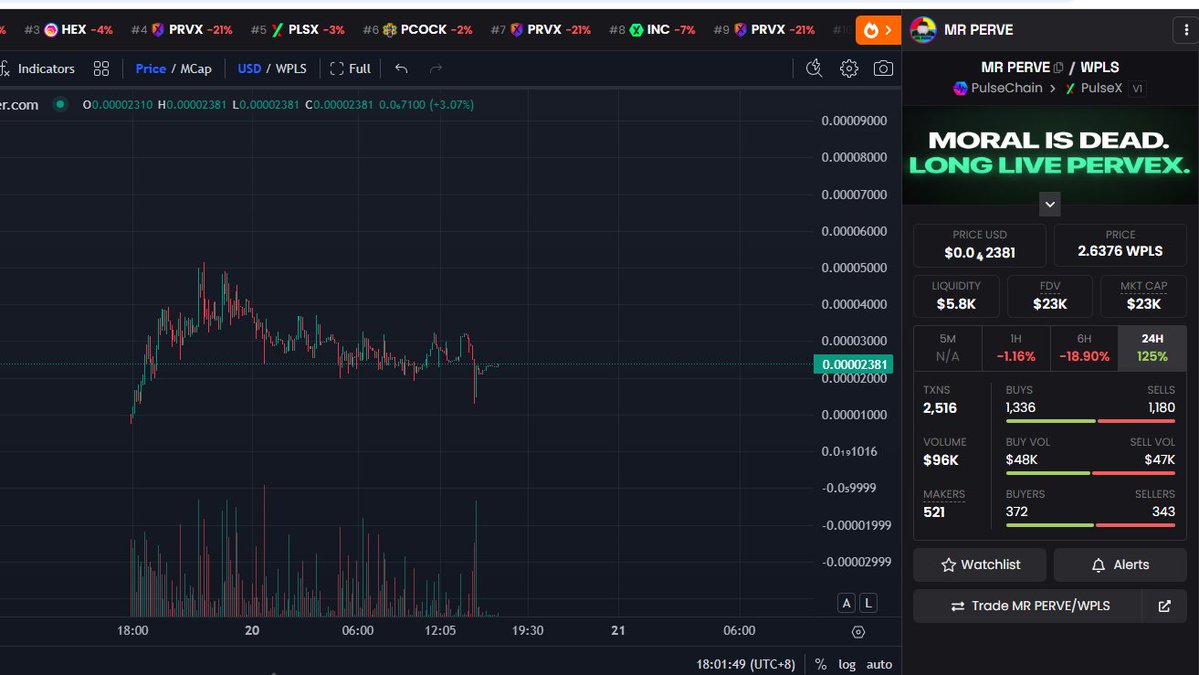The height and width of the screenshot is (675, 1199).
Task: Open chart settings gear
Action: (849, 69)
